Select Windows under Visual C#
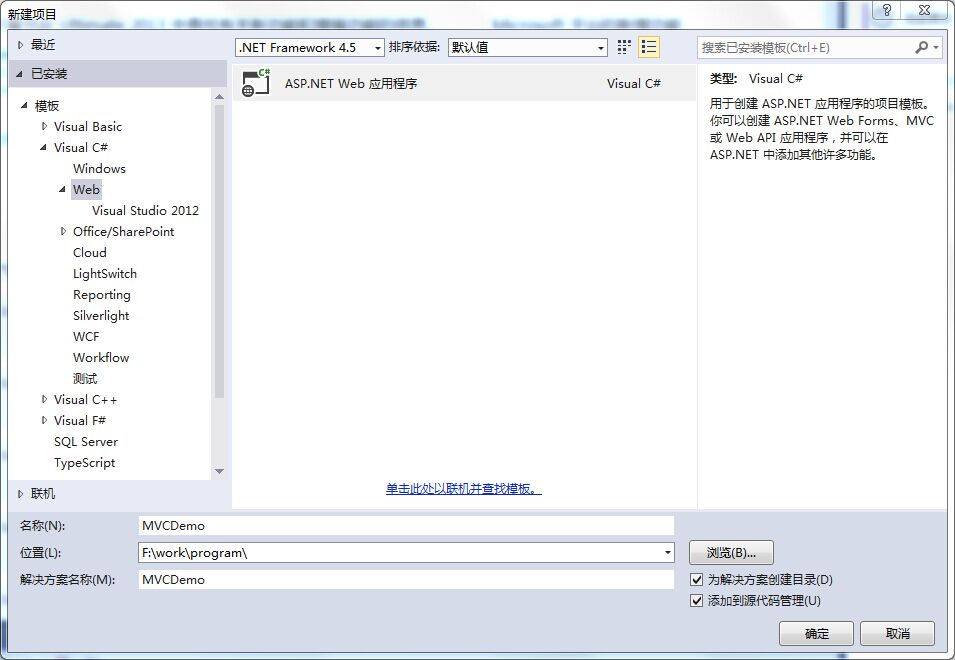Viewport: 955px width, 660px height. point(99,169)
